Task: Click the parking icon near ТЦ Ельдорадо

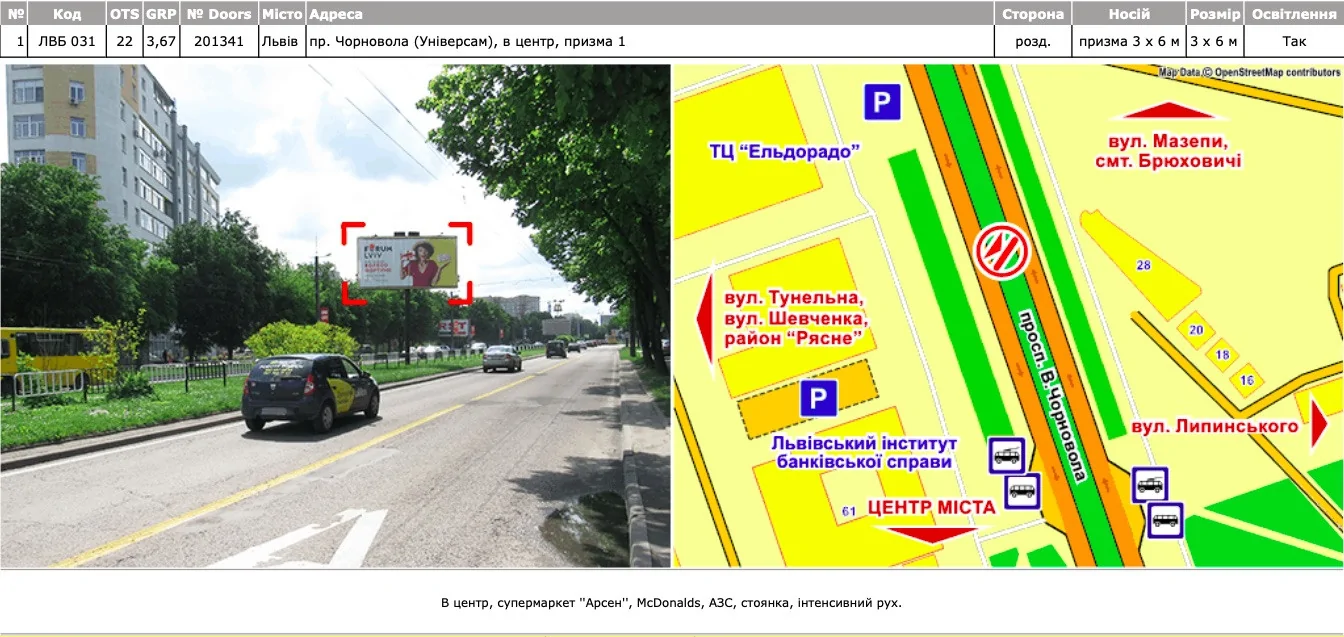Action: [882, 102]
